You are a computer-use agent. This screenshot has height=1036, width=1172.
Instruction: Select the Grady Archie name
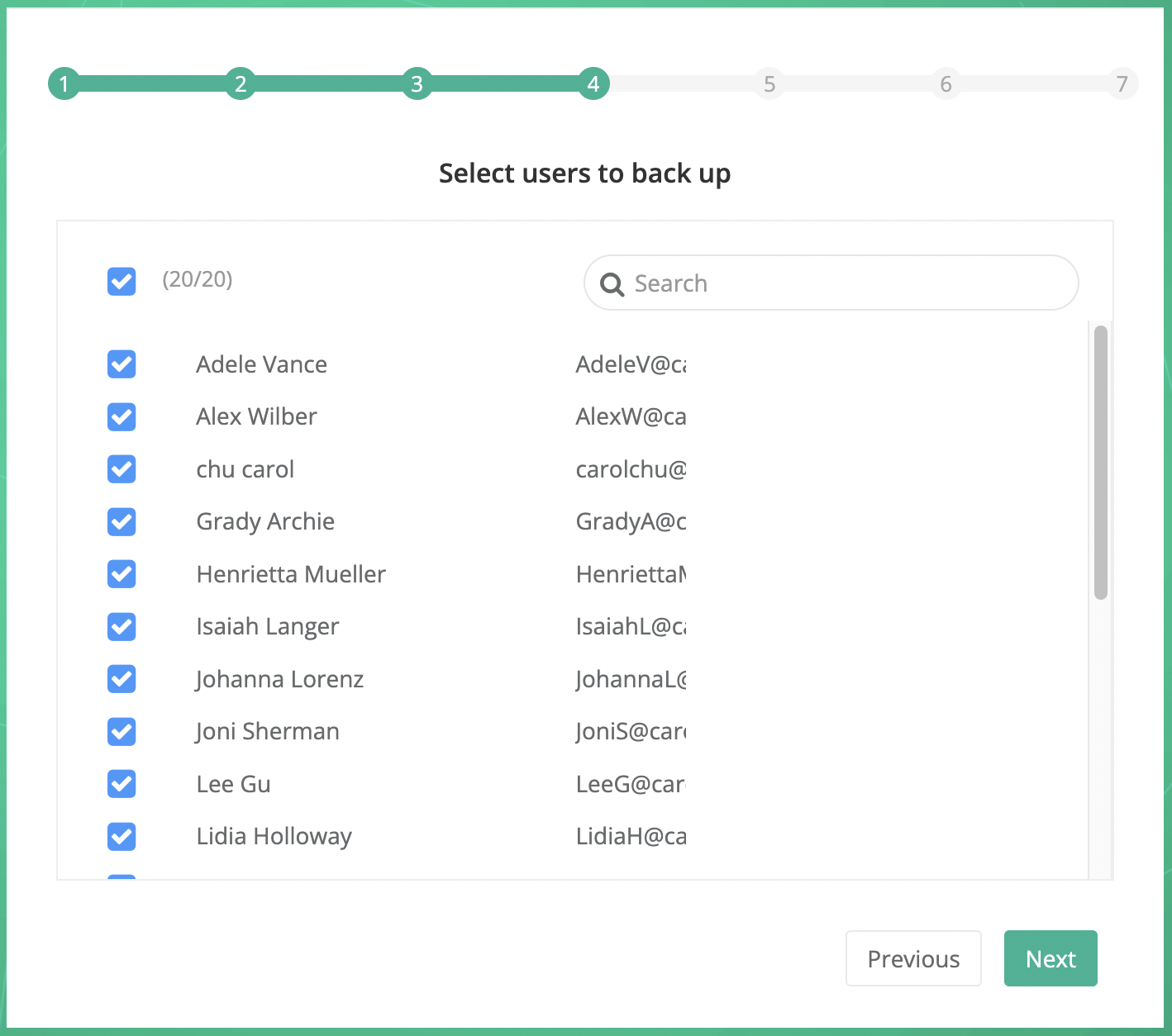pyautogui.click(x=265, y=521)
